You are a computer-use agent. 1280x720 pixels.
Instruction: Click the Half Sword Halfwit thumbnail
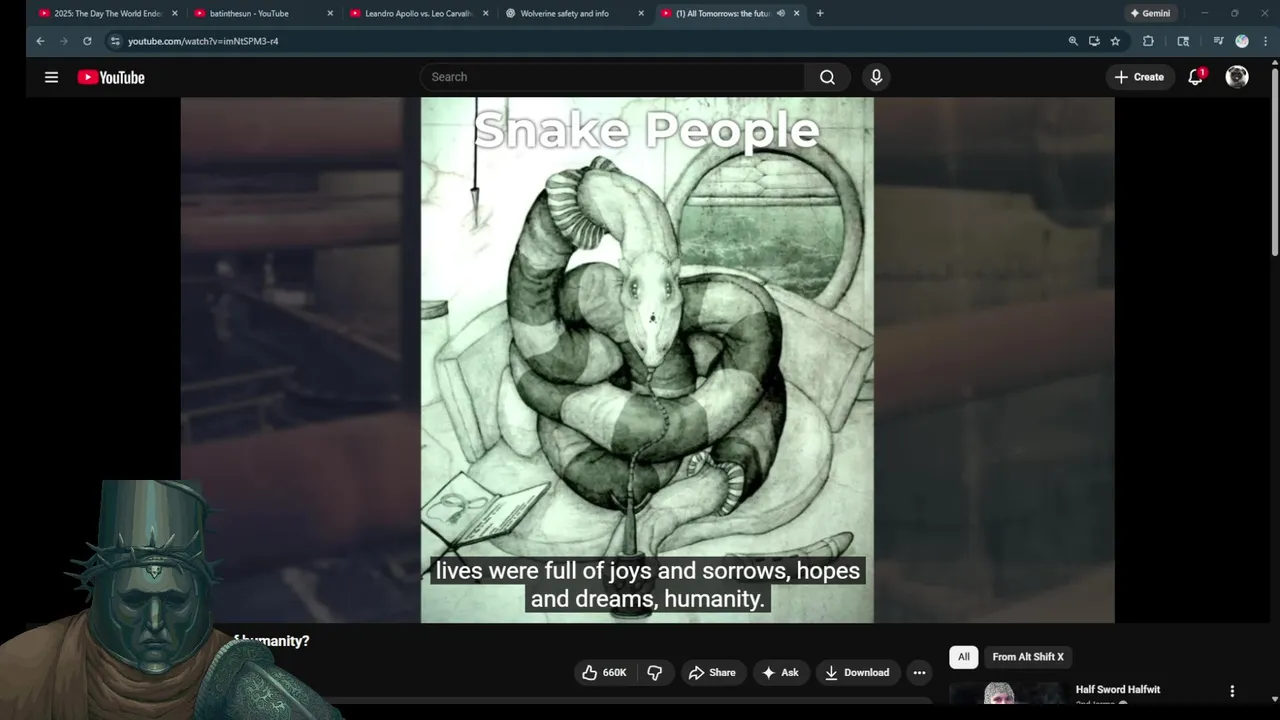coord(1007,693)
